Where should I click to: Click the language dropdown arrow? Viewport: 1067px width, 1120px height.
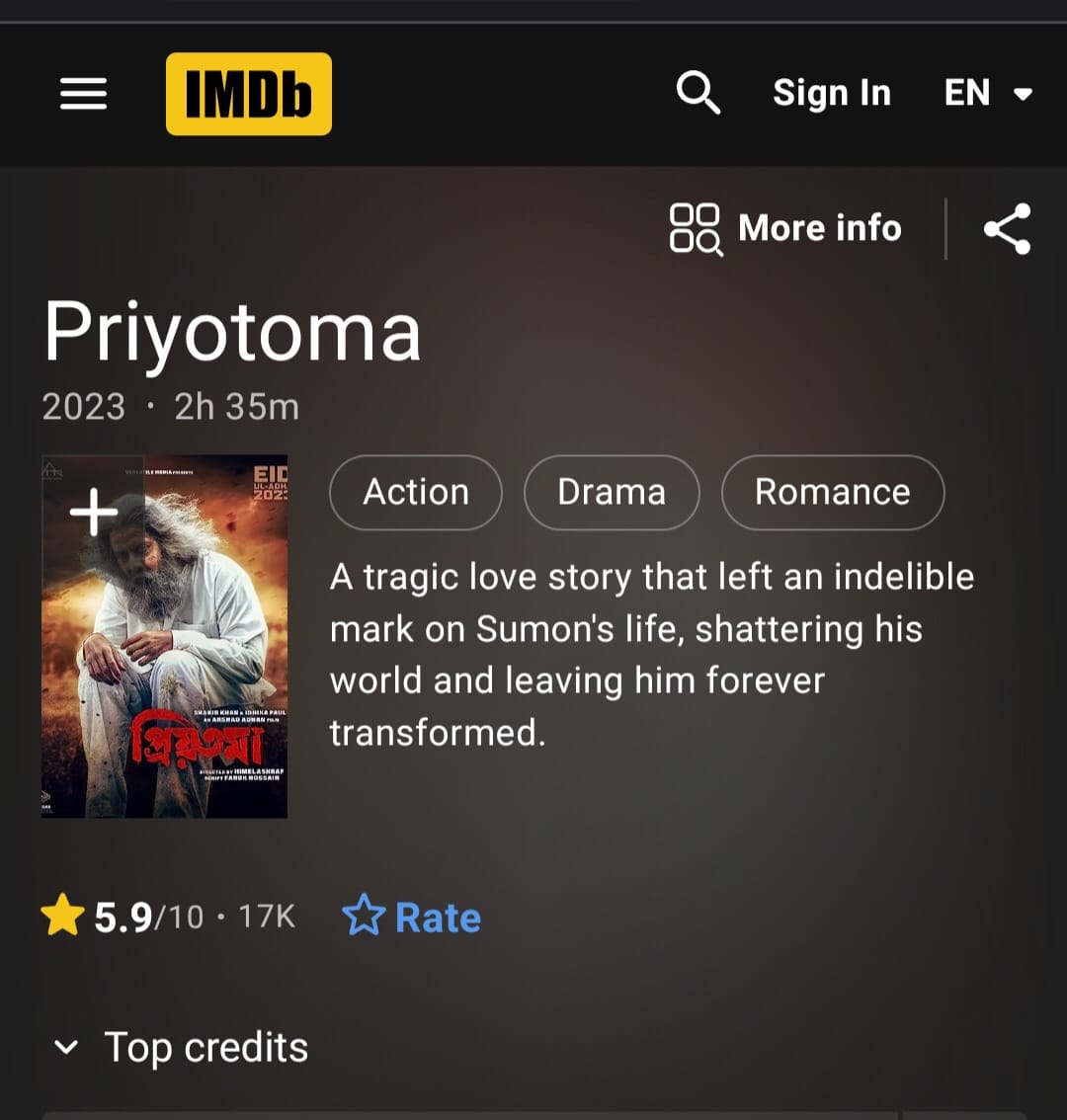pyautogui.click(x=1024, y=94)
